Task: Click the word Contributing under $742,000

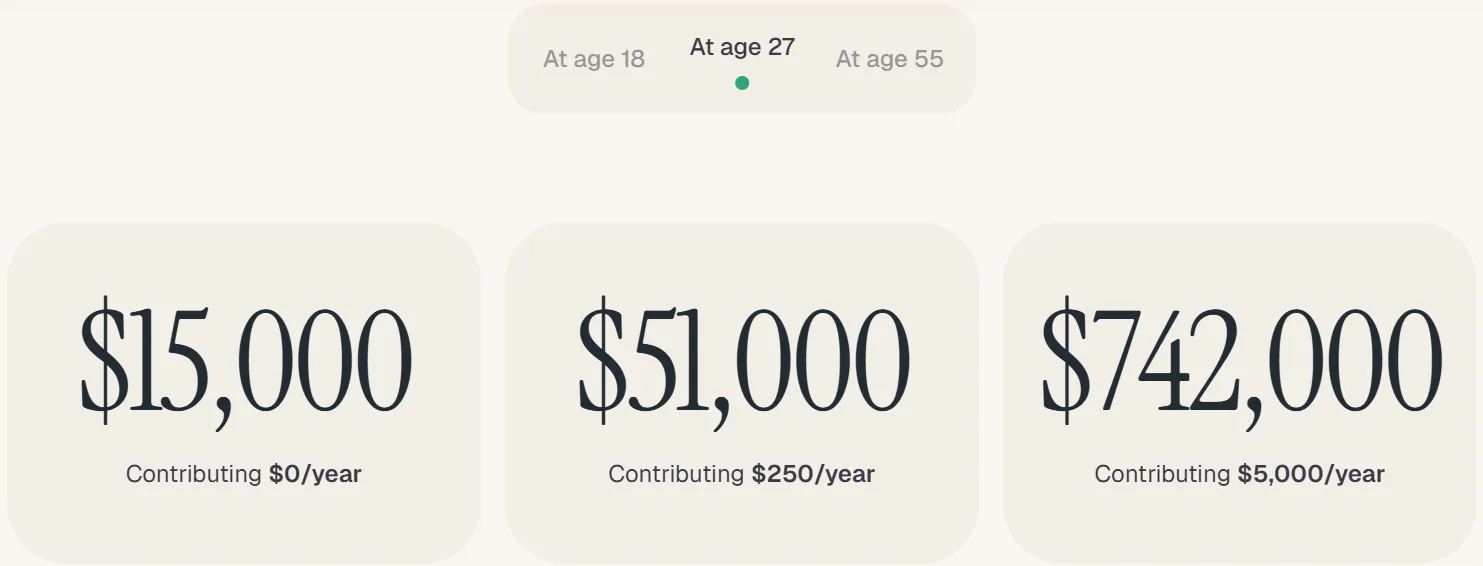Action: (x=1162, y=474)
